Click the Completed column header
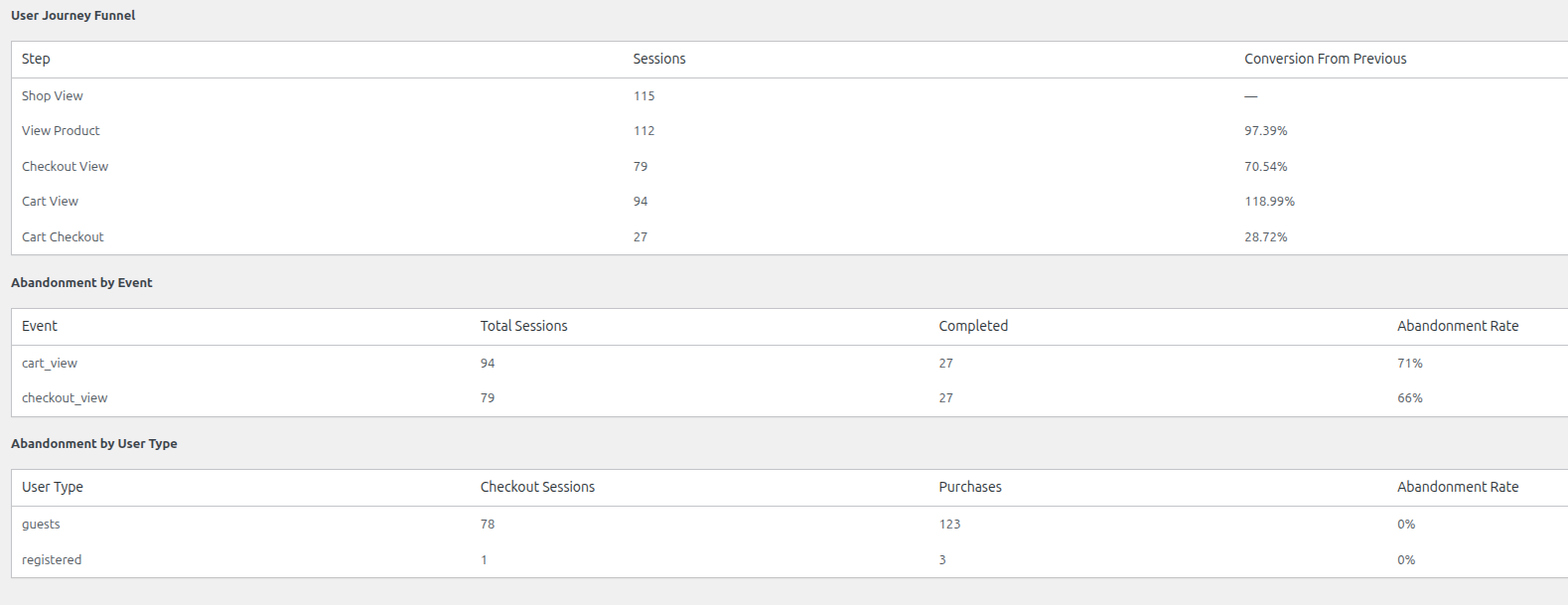1568x605 pixels. 973,326
